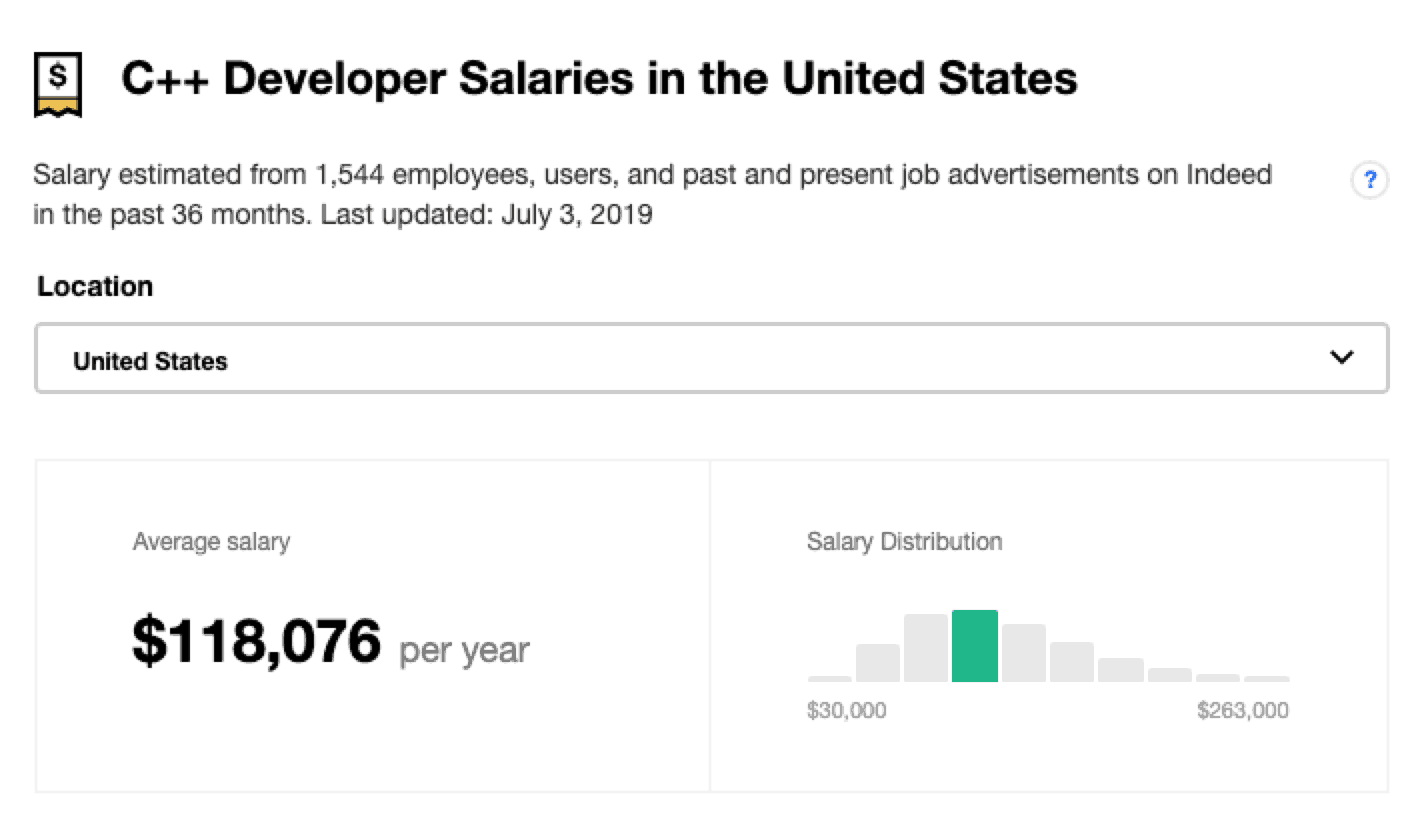Click the Location field label
This screenshot has height=816, width=1422.
95,287
